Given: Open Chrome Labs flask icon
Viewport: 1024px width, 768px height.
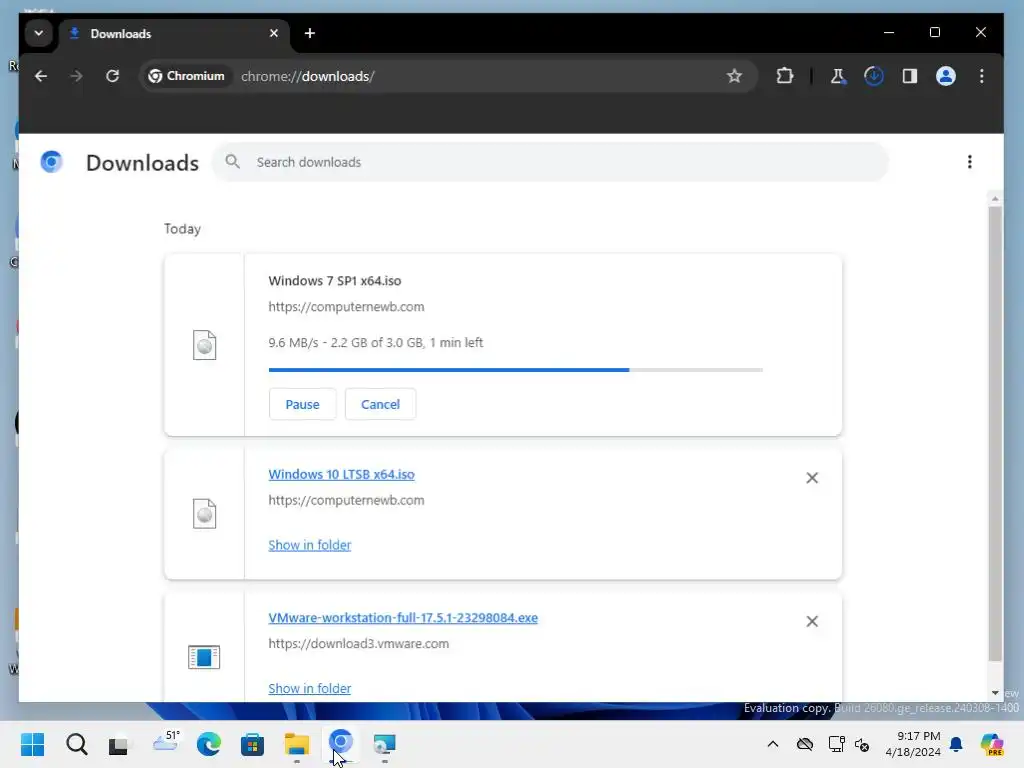Looking at the screenshot, I should coord(837,76).
